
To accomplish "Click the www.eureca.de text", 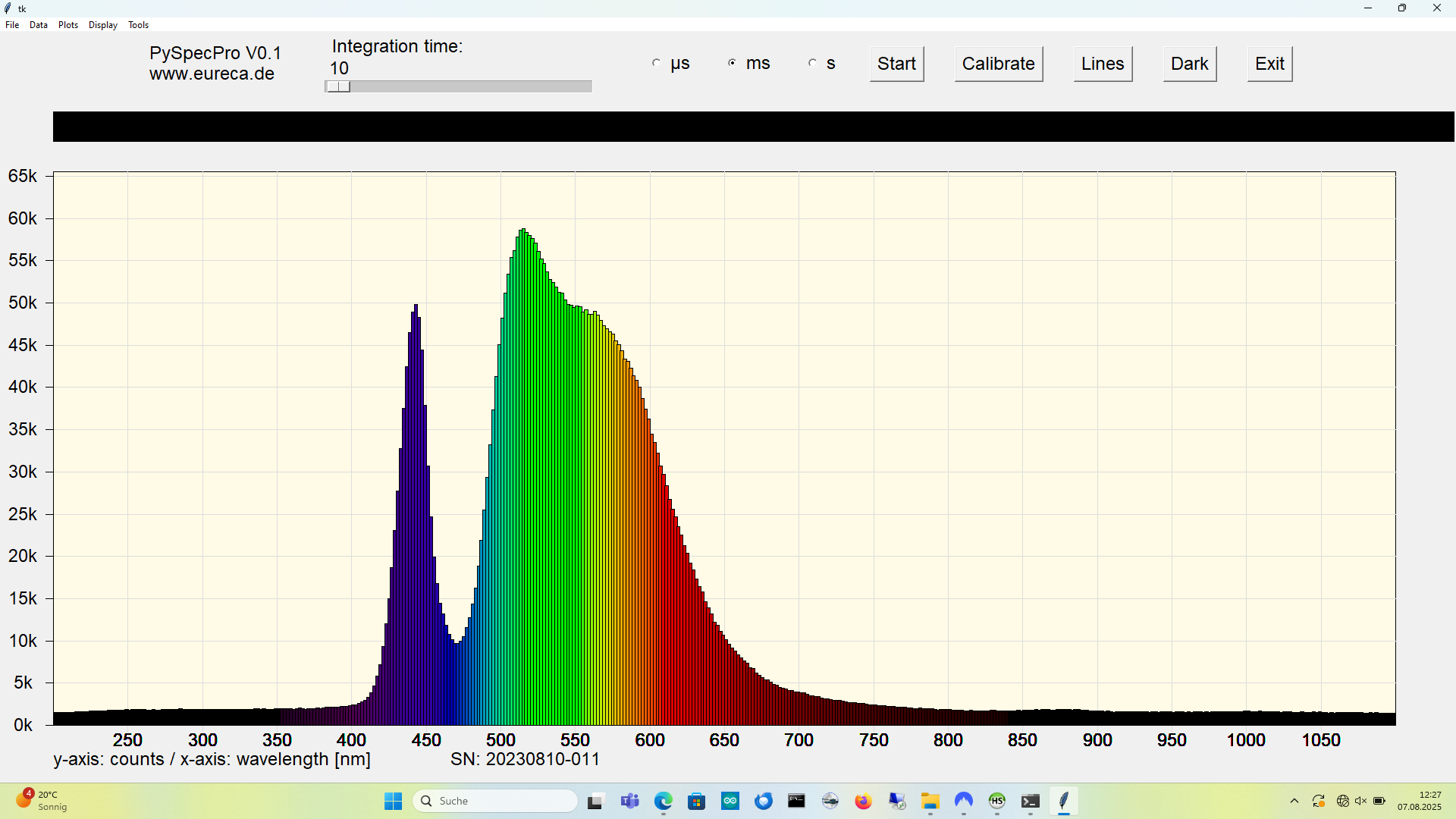I will pyautogui.click(x=212, y=74).
